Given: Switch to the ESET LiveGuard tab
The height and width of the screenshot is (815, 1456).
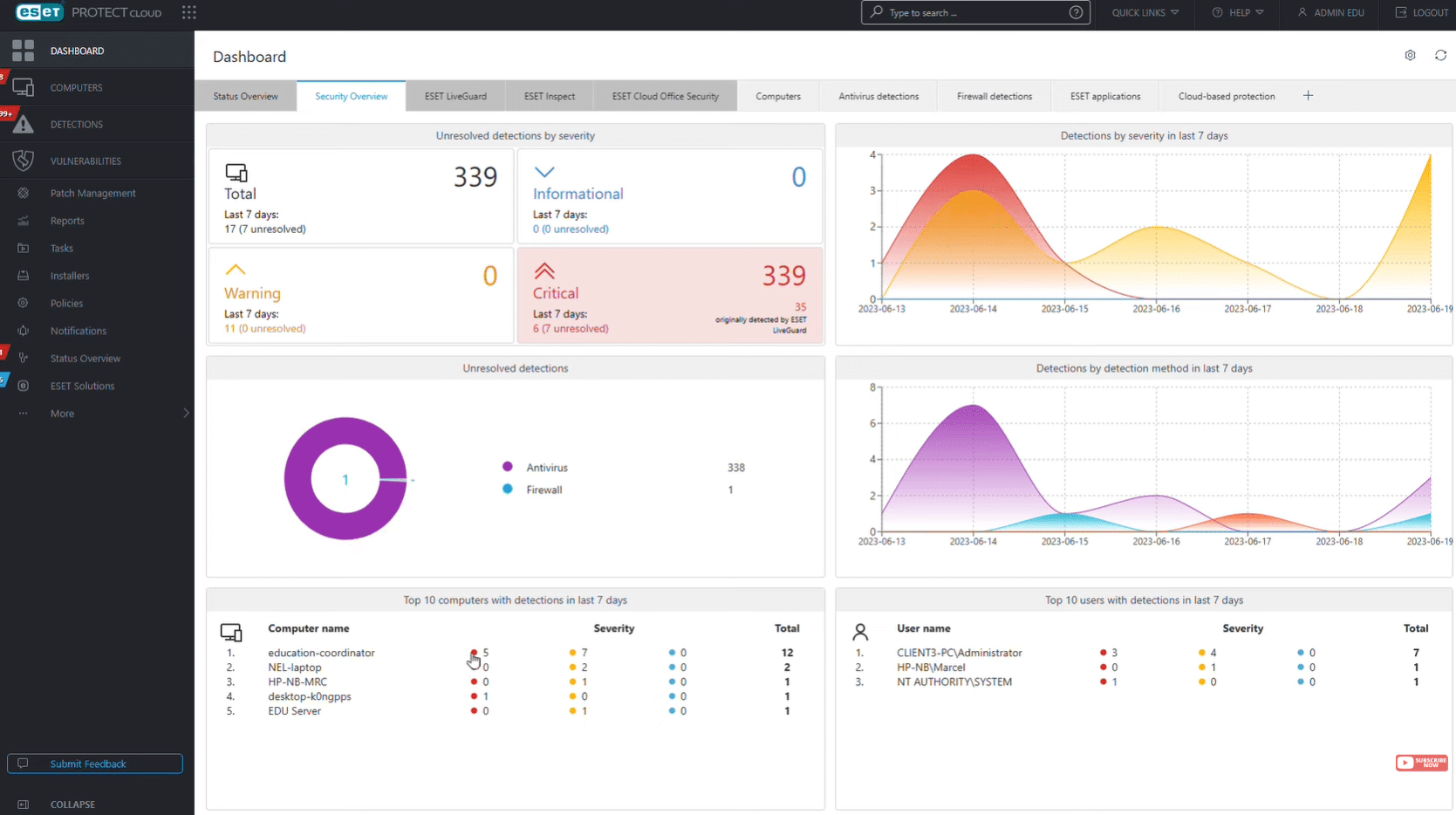Looking at the screenshot, I should (455, 96).
